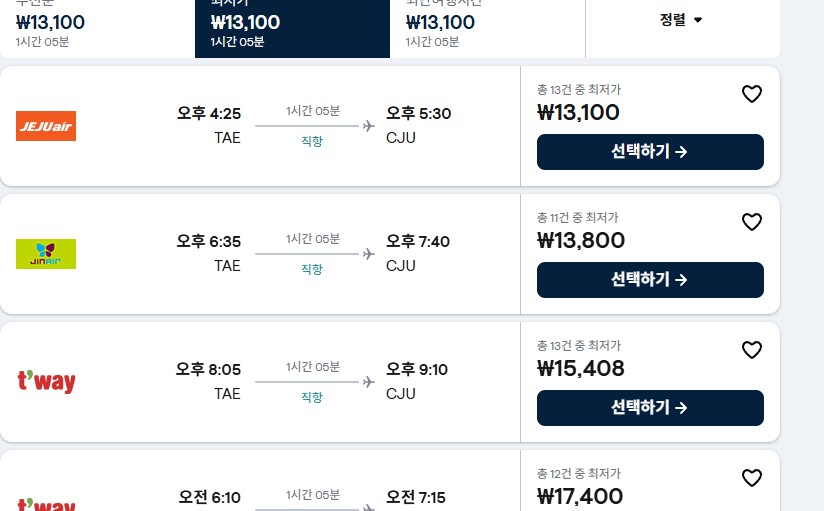Click the Jin Air airline logo

pos(46,254)
